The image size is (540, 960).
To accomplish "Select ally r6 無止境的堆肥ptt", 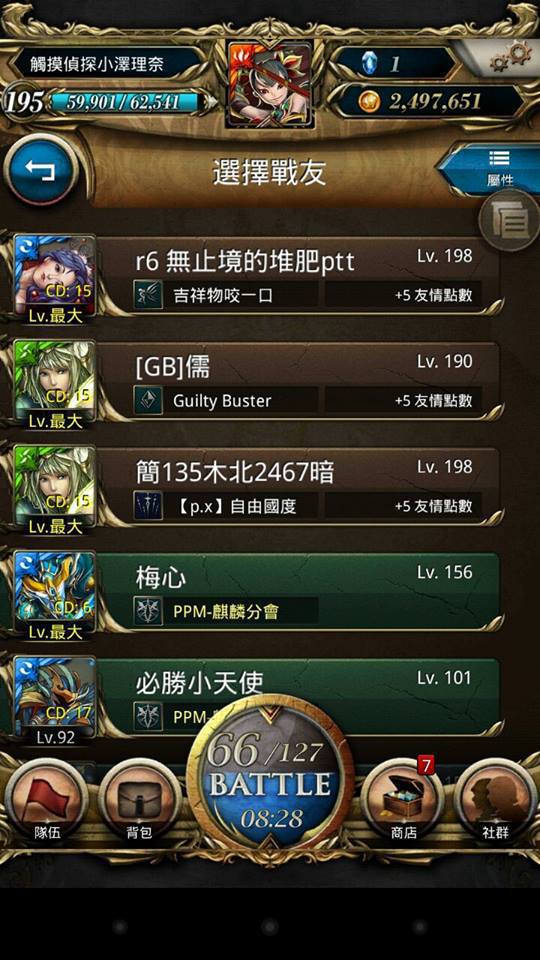I will pos(257,276).
